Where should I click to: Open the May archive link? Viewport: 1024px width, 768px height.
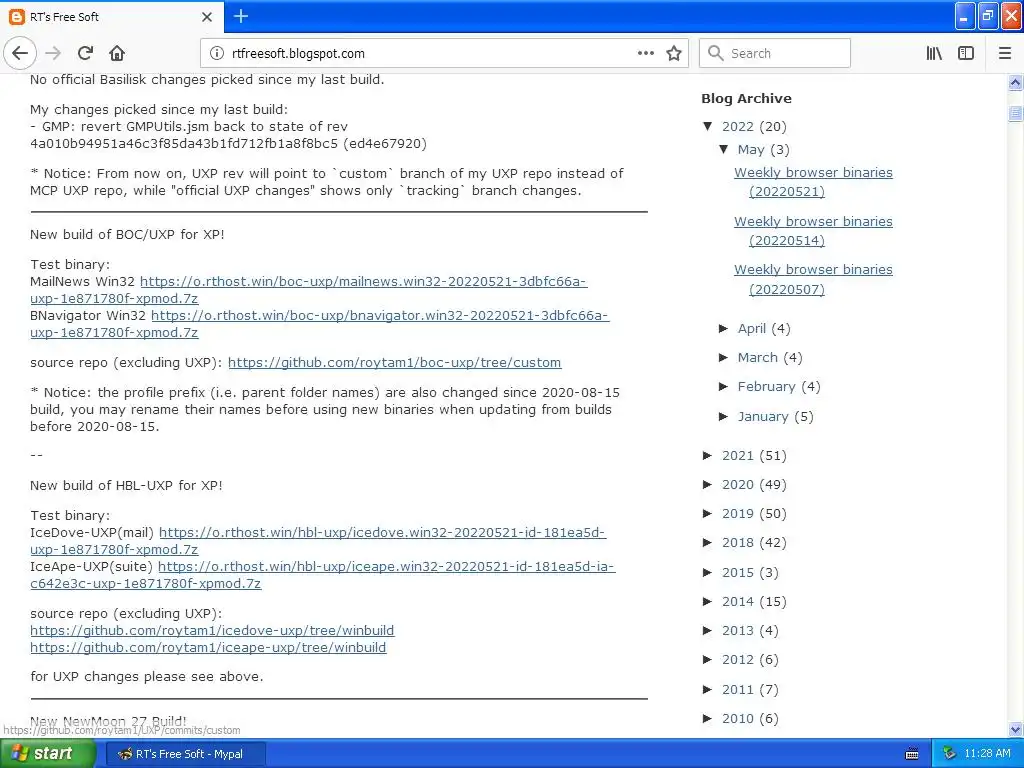[751, 150]
